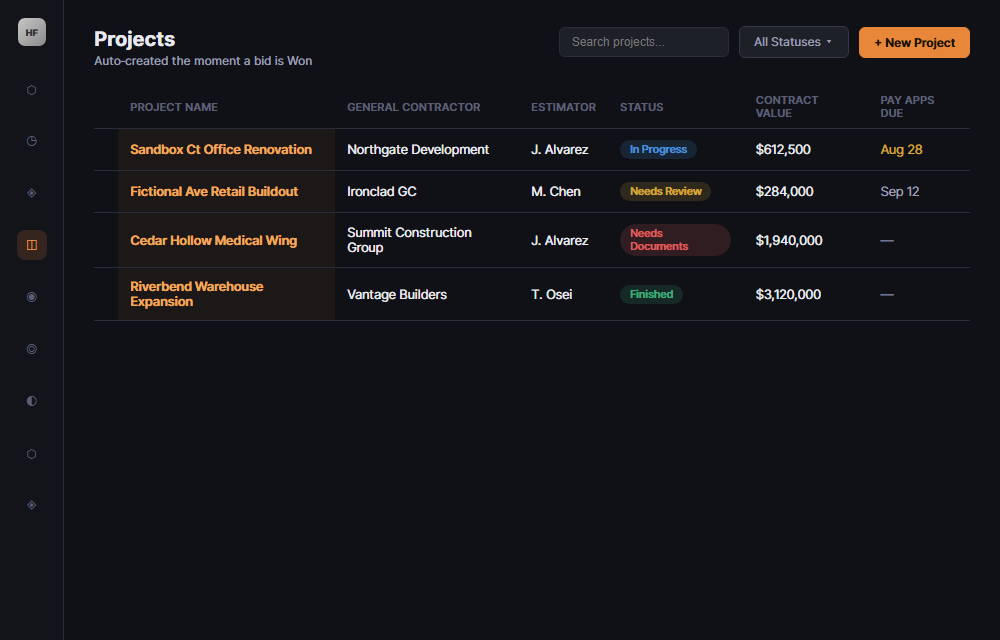
Task: Open the filled-dot circle sidebar icon
Action: click(31, 296)
